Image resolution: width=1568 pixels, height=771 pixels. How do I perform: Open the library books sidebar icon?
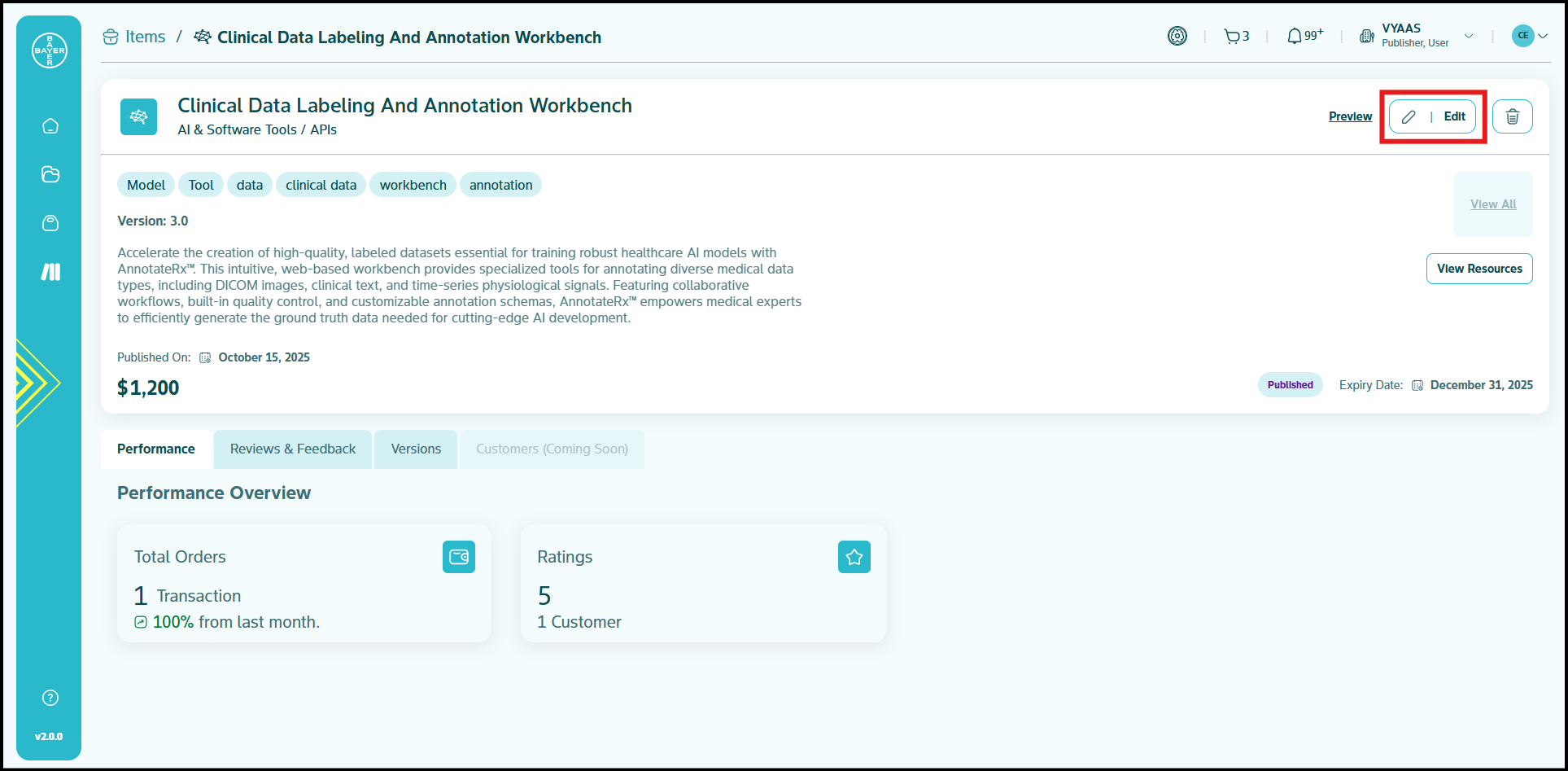(50, 272)
